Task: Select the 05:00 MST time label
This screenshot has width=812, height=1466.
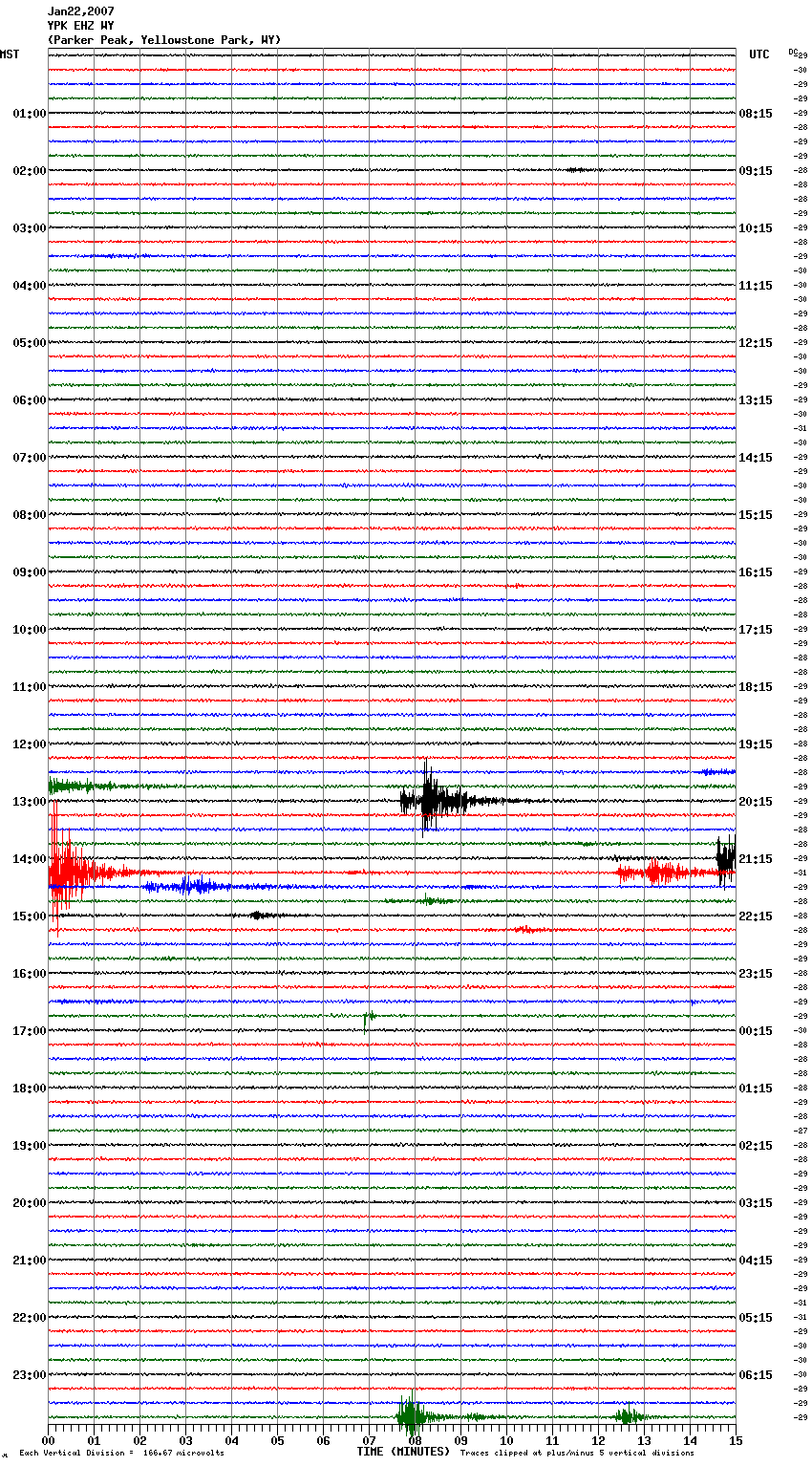Action: [x=30, y=343]
